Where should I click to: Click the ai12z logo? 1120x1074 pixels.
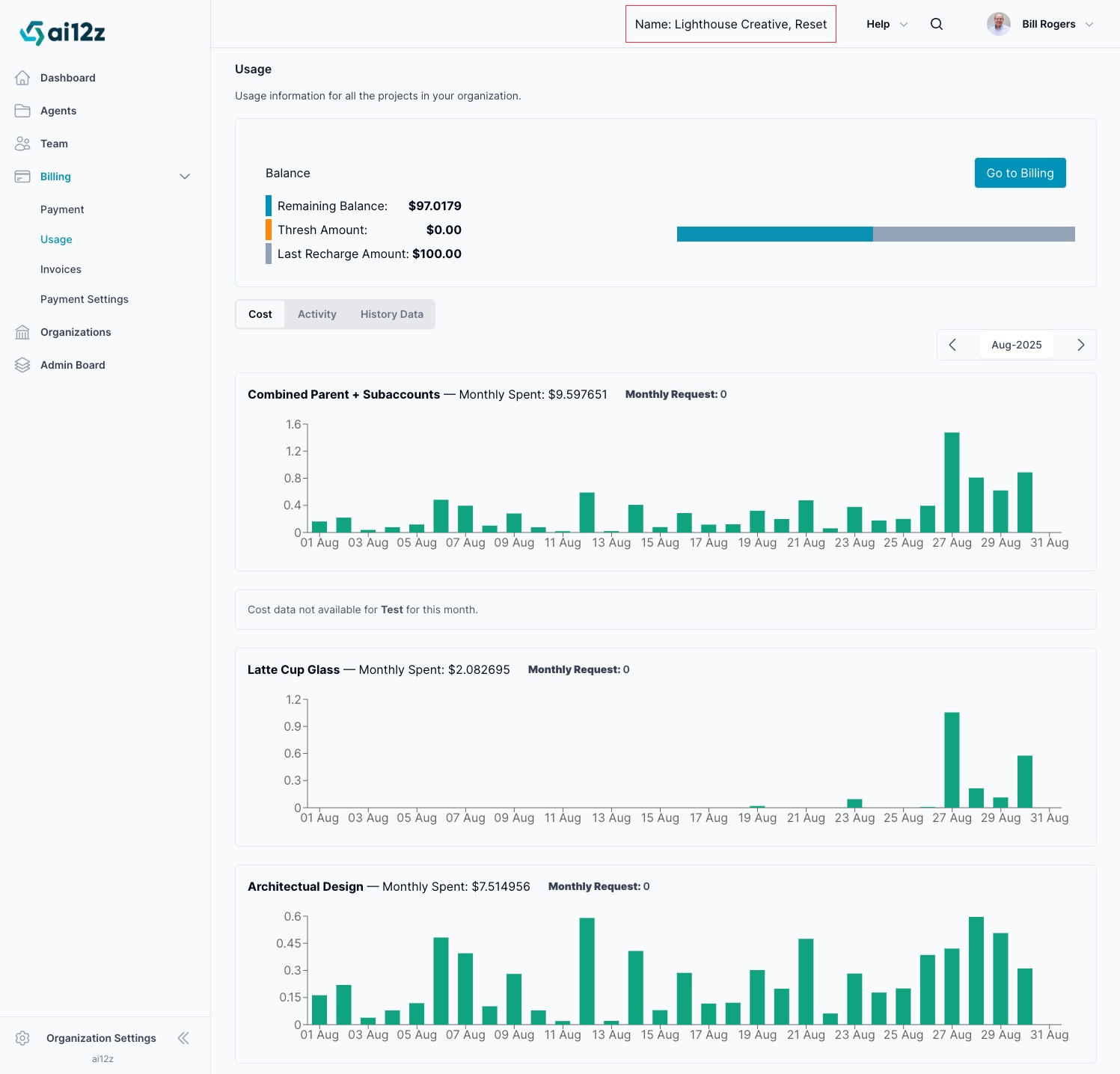[x=62, y=33]
